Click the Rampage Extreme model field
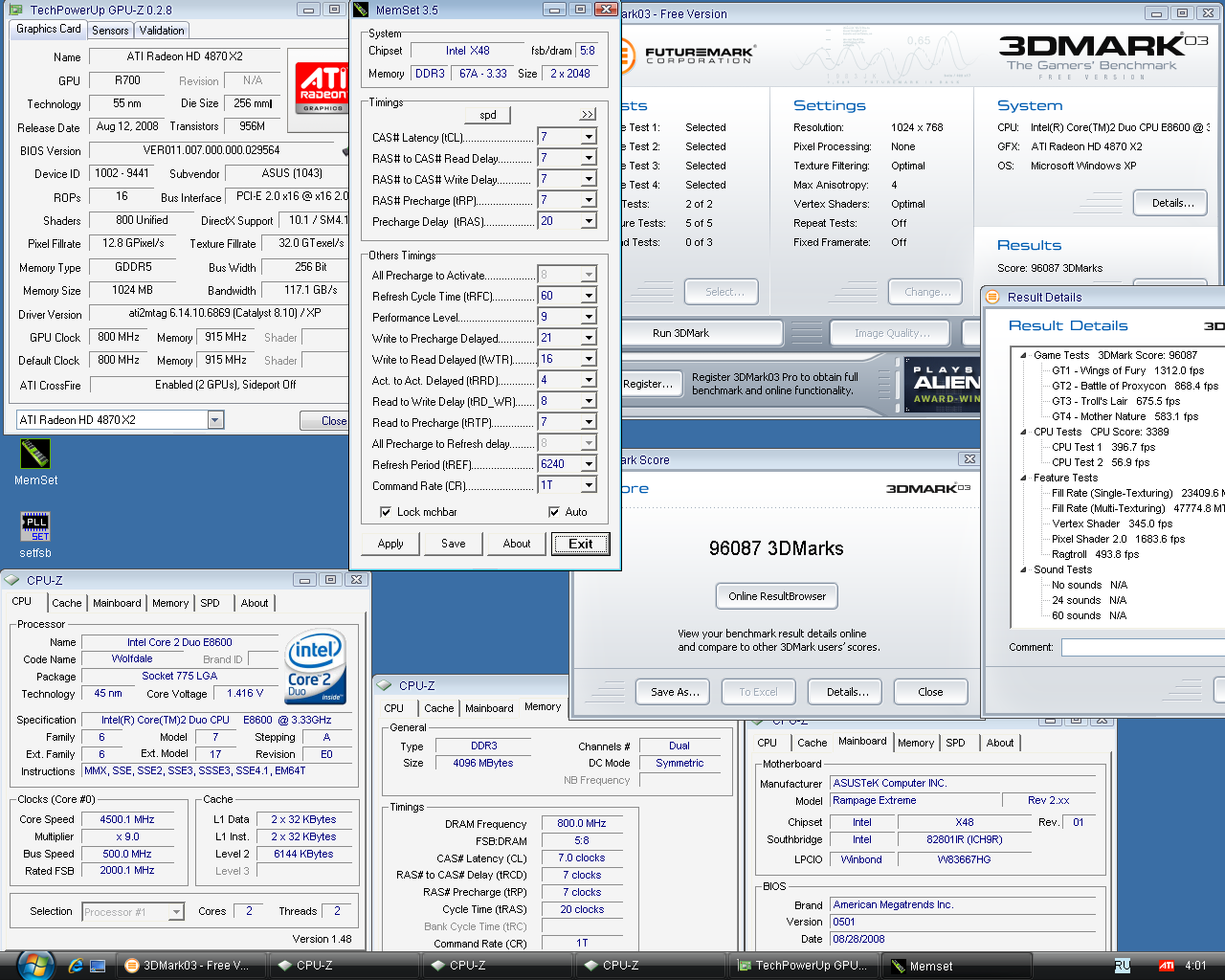 click(x=915, y=800)
